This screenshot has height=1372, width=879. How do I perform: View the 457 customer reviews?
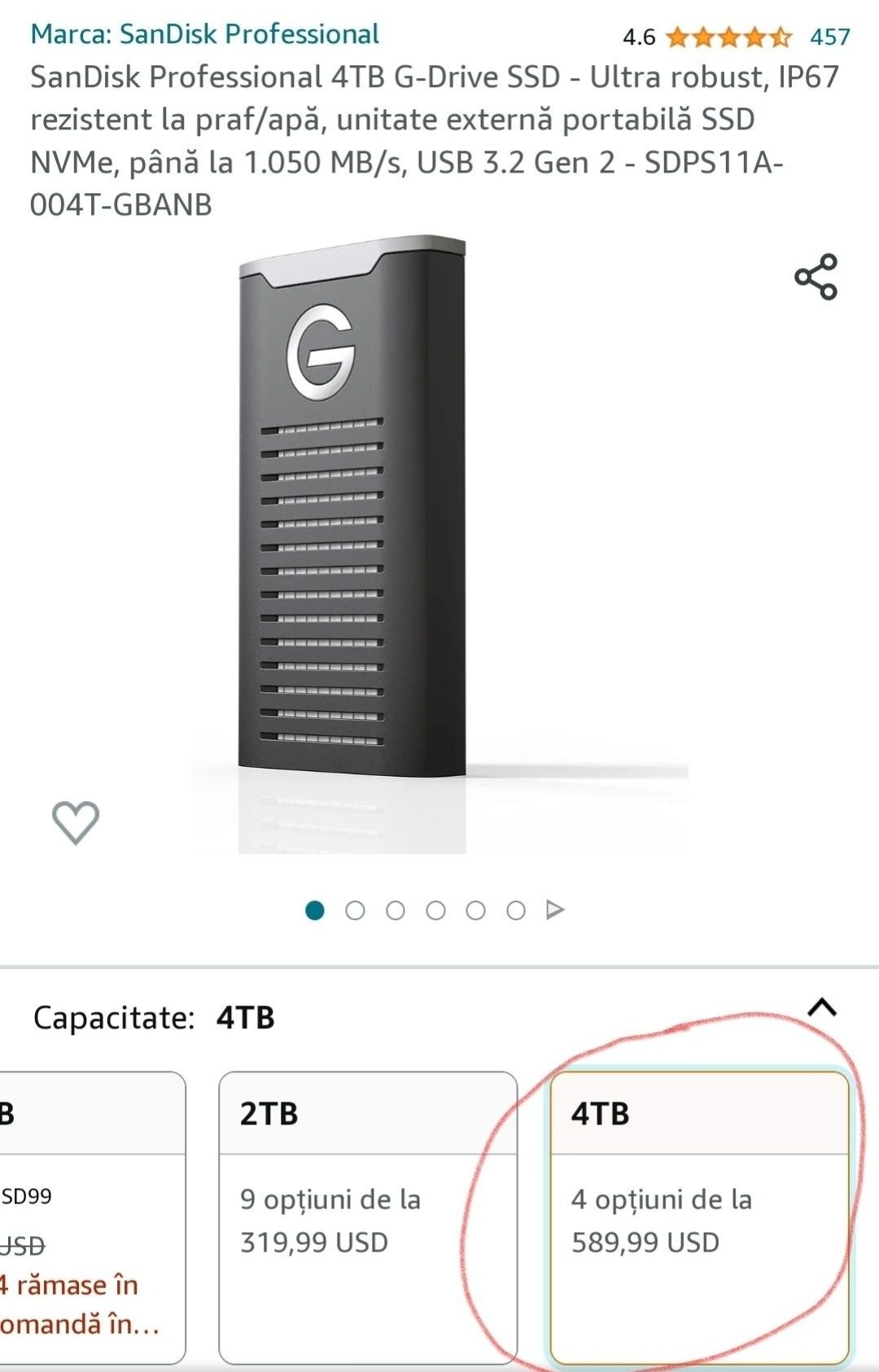tap(829, 37)
